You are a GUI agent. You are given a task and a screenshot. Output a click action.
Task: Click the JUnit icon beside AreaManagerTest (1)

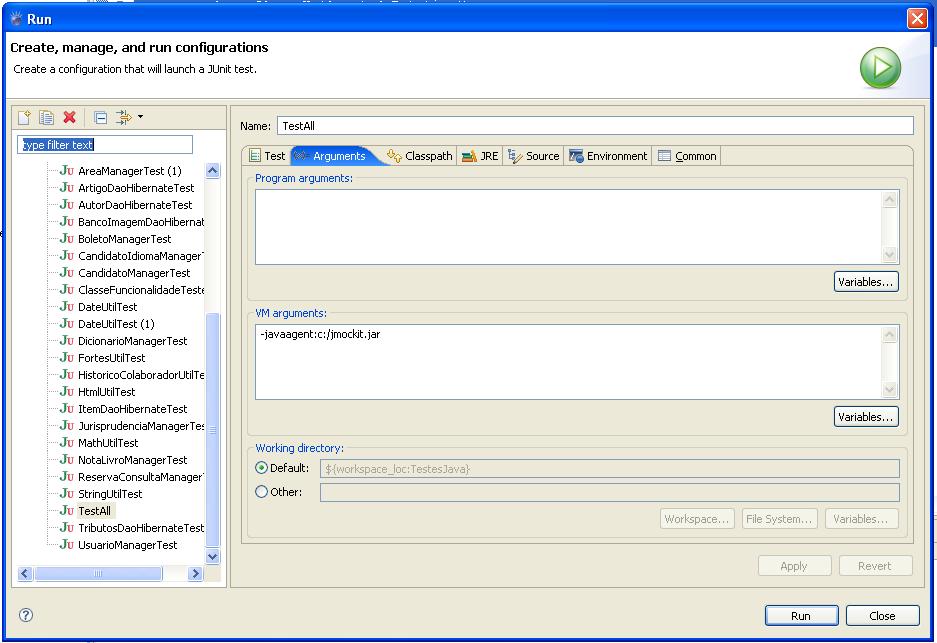point(66,171)
